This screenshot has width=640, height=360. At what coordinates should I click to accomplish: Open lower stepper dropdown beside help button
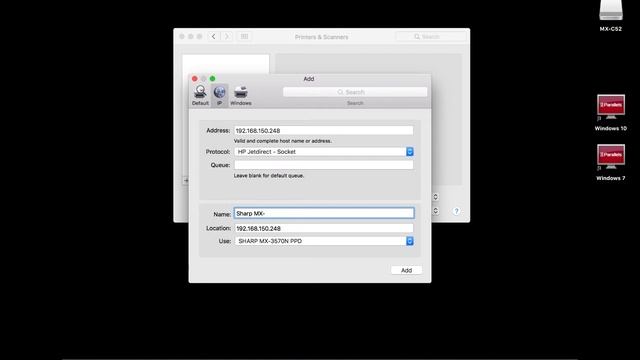click(436, 211)
